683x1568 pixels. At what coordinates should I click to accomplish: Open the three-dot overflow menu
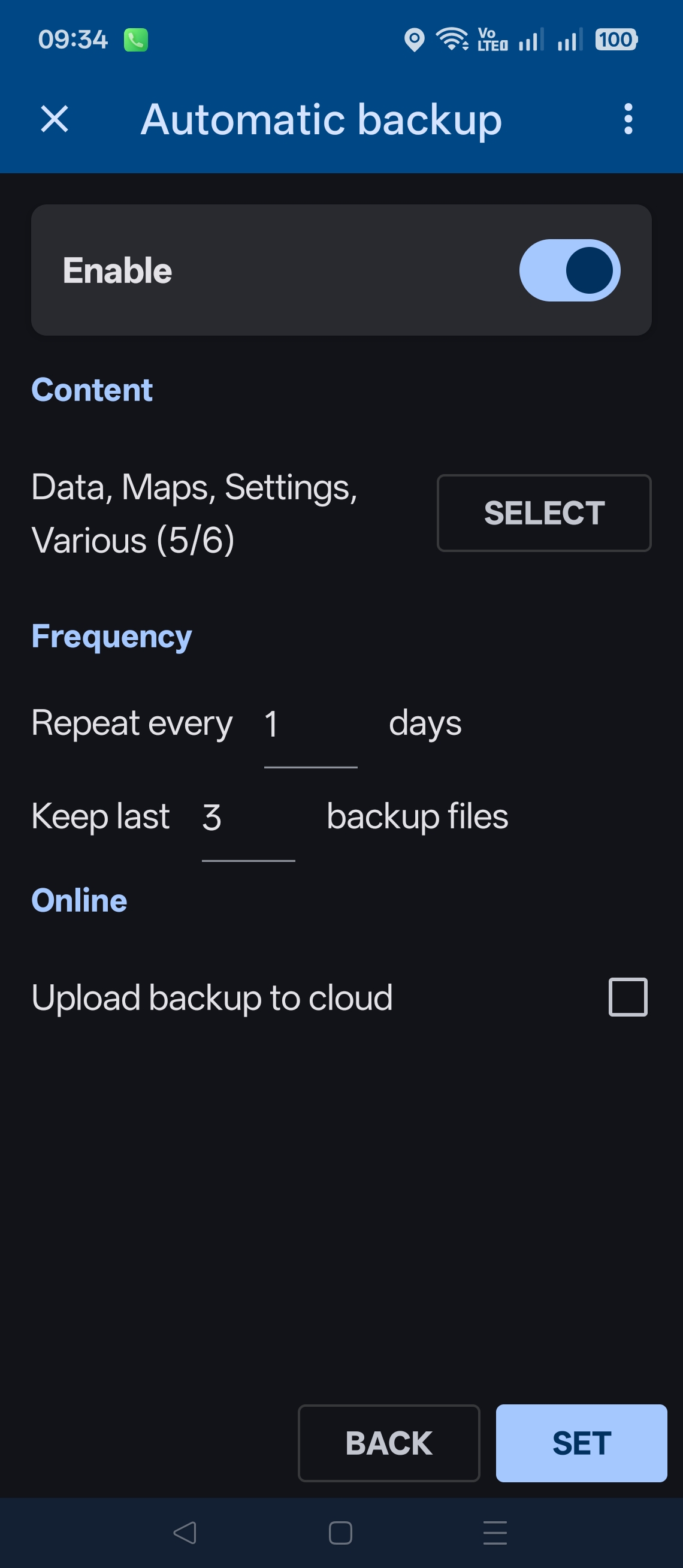[x=628, y=119]
